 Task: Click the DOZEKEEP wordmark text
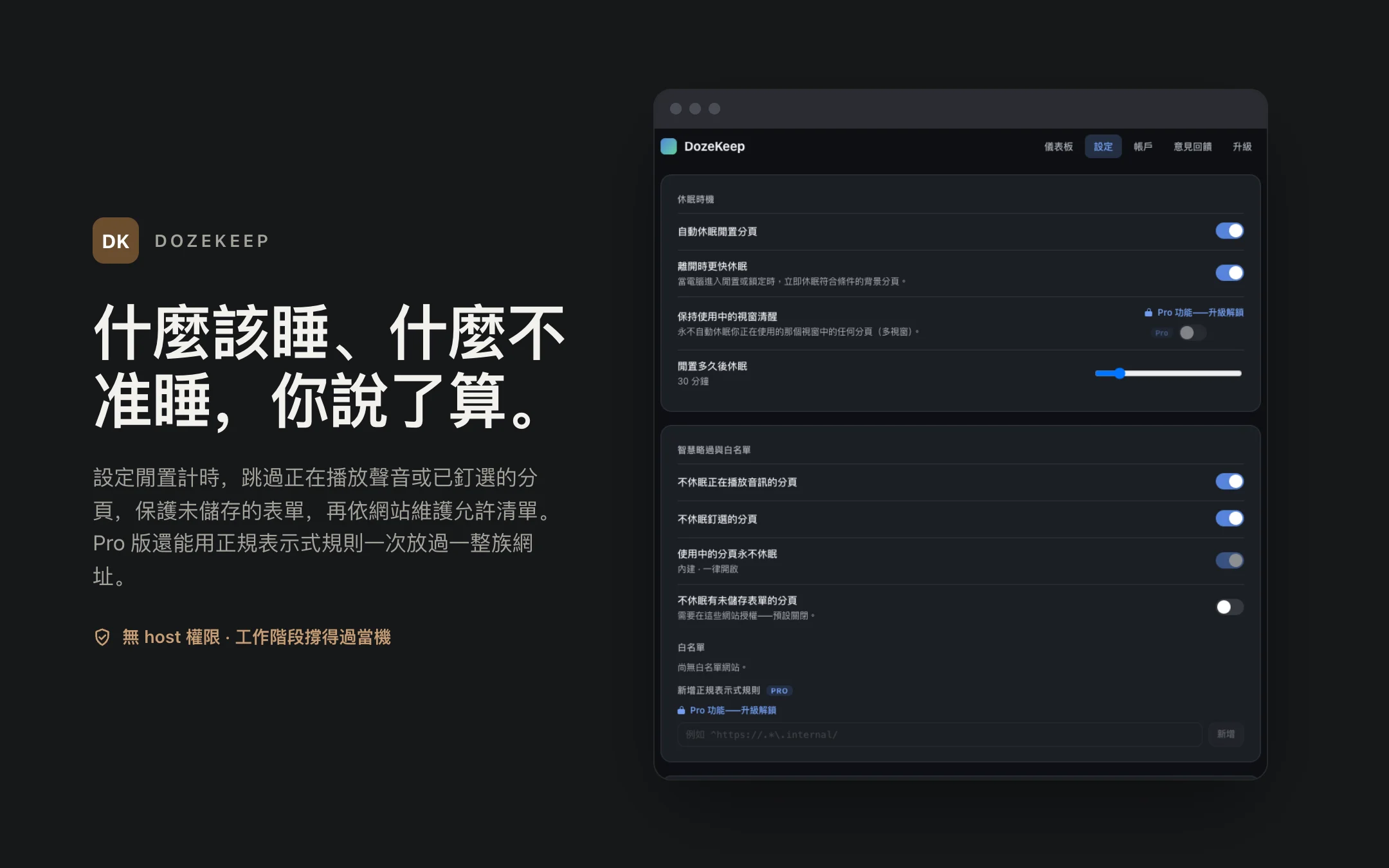212,241
